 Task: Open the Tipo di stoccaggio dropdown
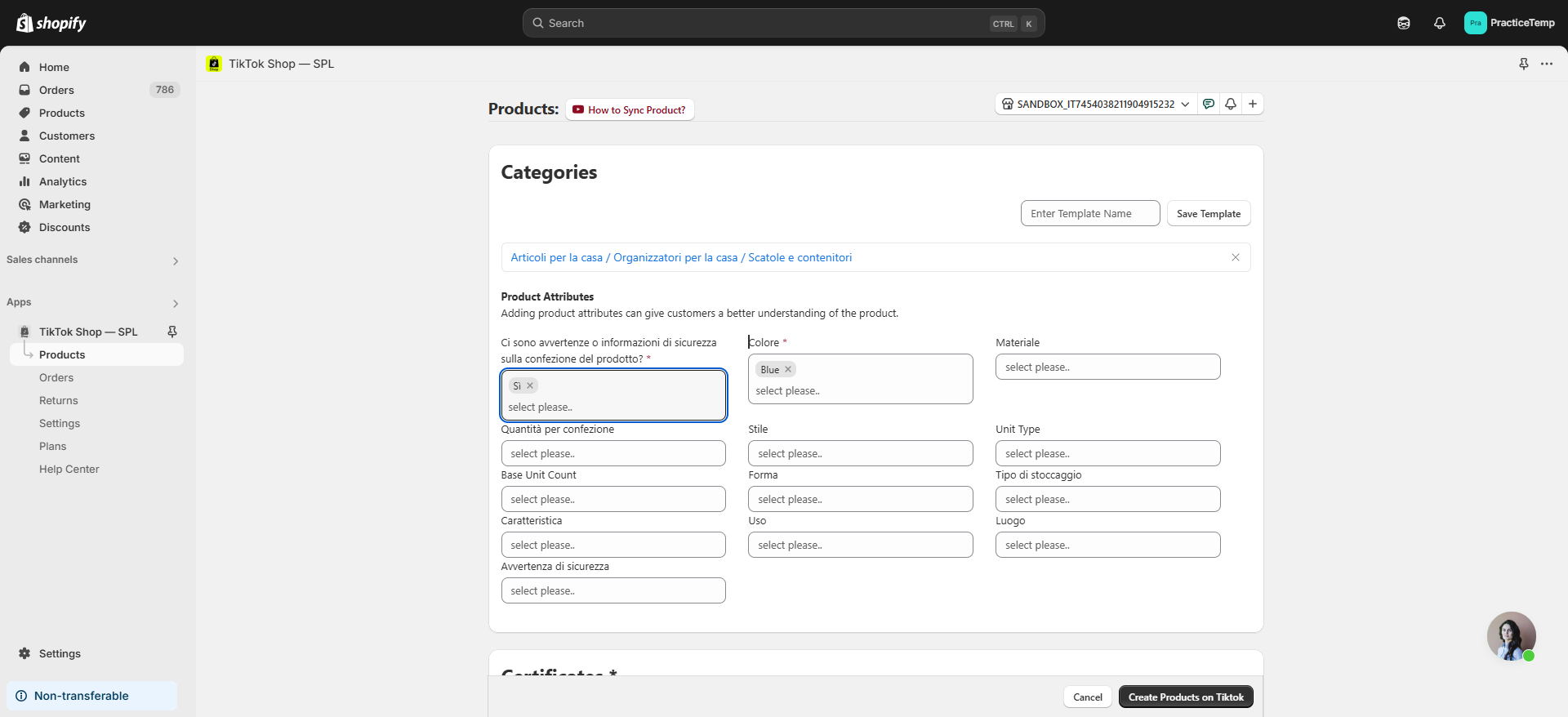point(1107,499)
